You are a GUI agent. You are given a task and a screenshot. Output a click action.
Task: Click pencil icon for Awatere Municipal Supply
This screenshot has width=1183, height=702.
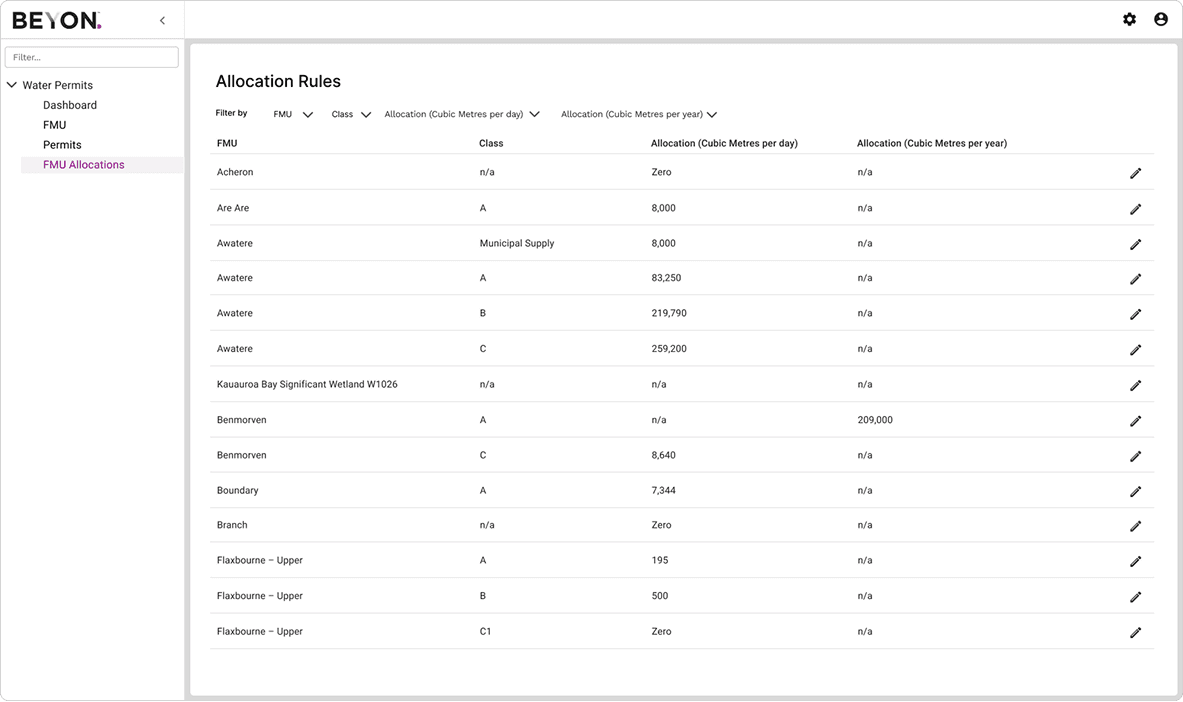pyautogui.click(x=1135, y=244)
